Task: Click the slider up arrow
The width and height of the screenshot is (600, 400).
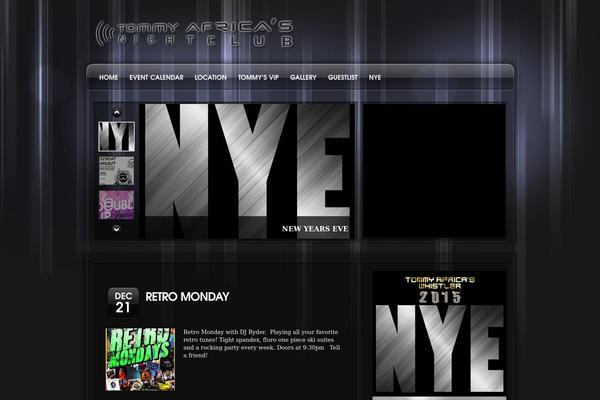Action: (x=117, y=113)
